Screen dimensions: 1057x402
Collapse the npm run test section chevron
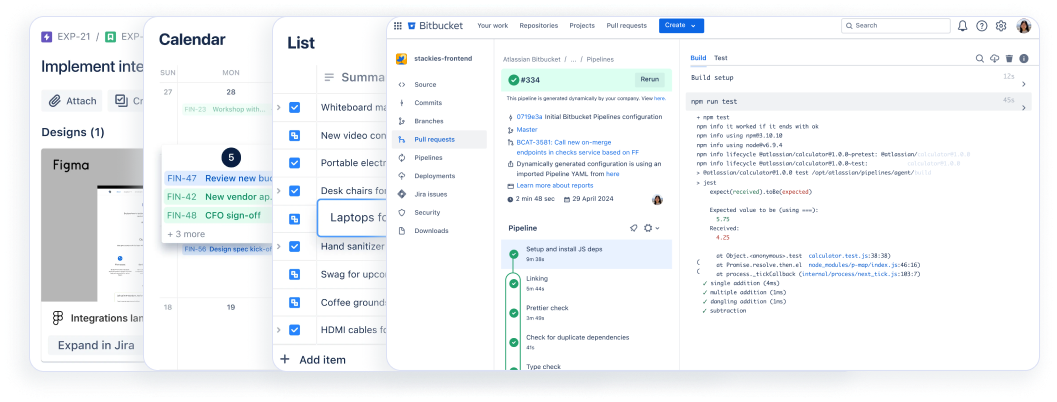(x=1023, y=108)
